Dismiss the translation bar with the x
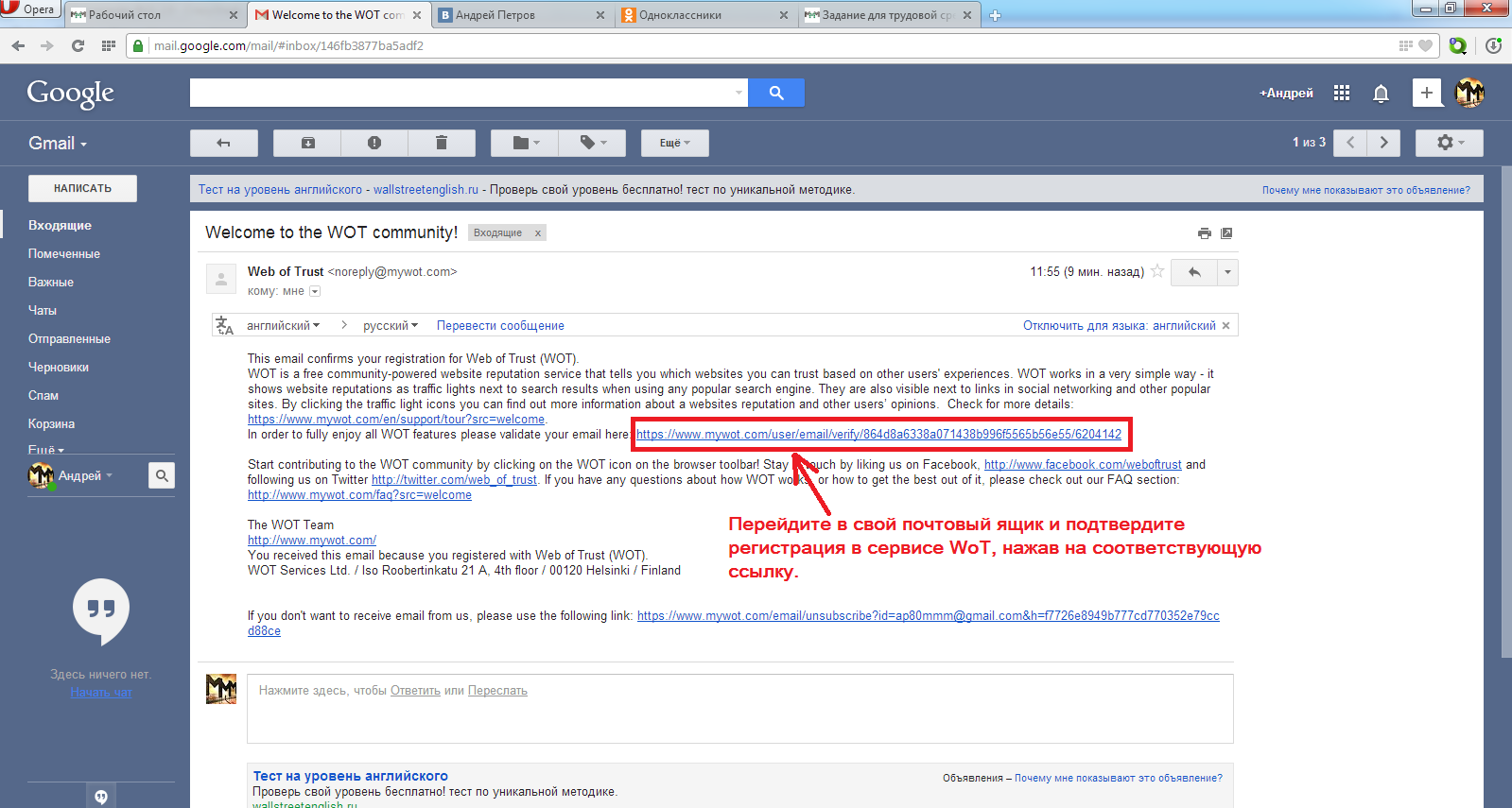1512x808 pixels. (1226, 325)
